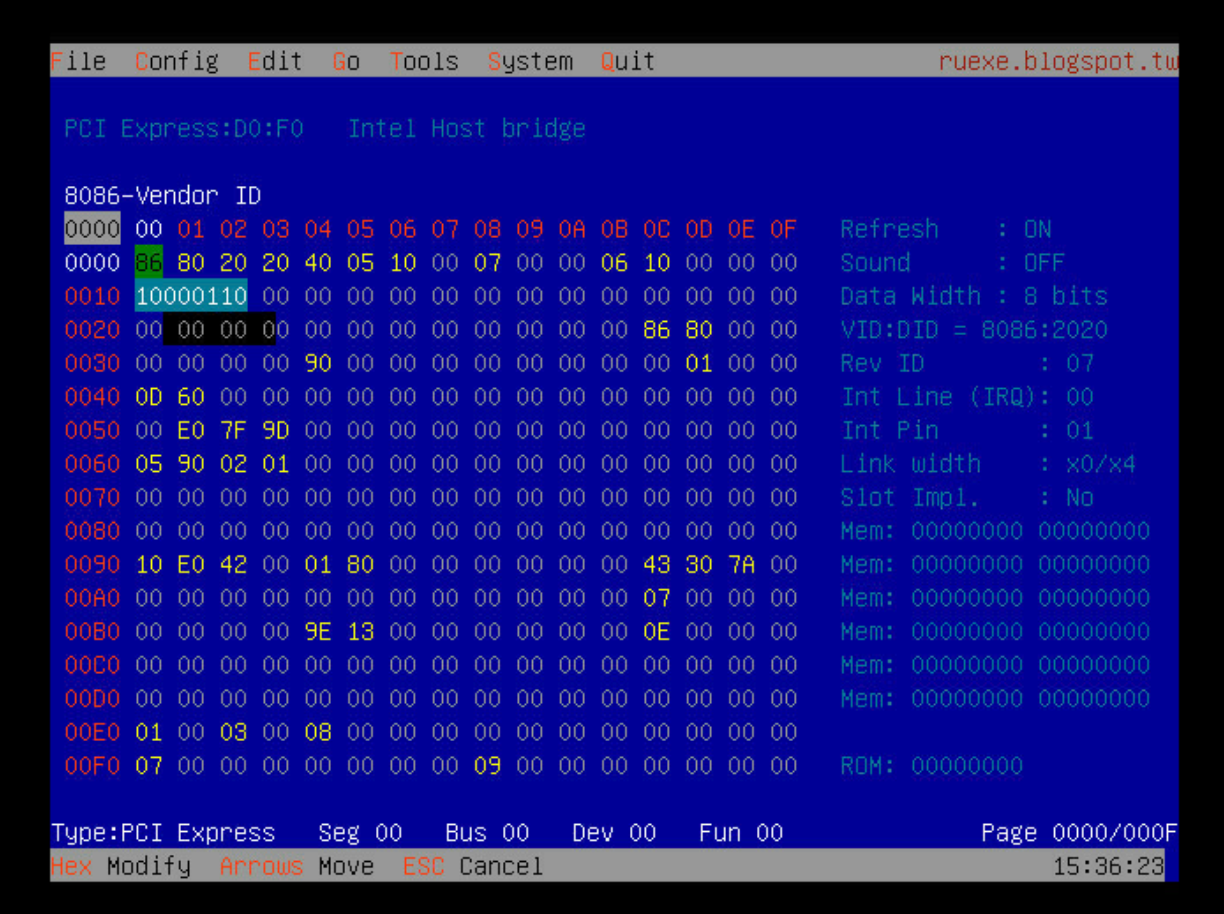Image resolution: width=1224 pixels, height=914 pixels.
Task: Select row offset 0040 label
Action: [x=92, y=398]
